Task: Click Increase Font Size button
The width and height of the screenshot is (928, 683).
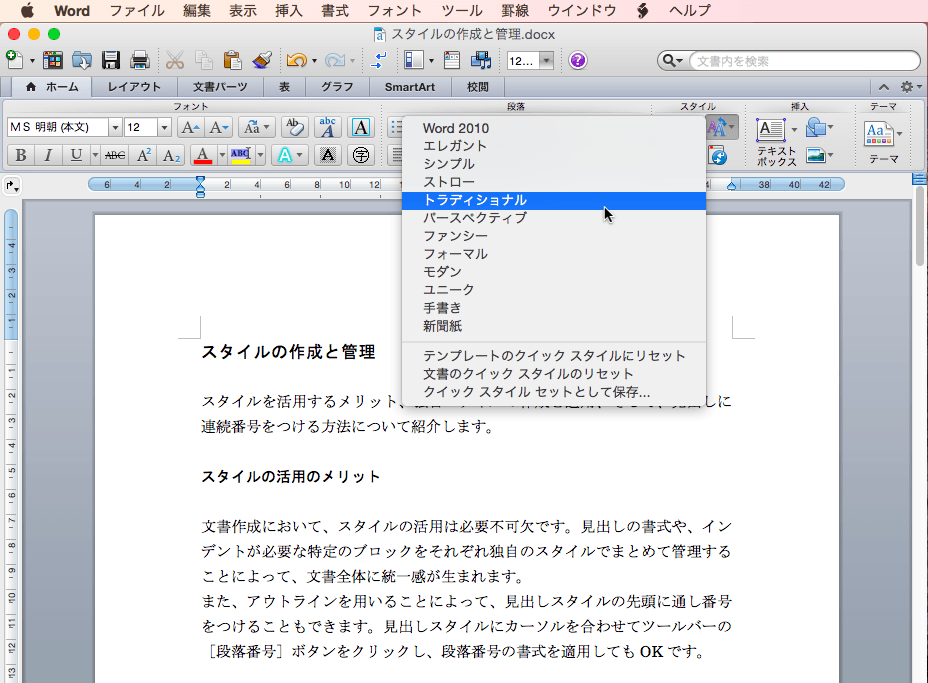Action: click(190, 127)
